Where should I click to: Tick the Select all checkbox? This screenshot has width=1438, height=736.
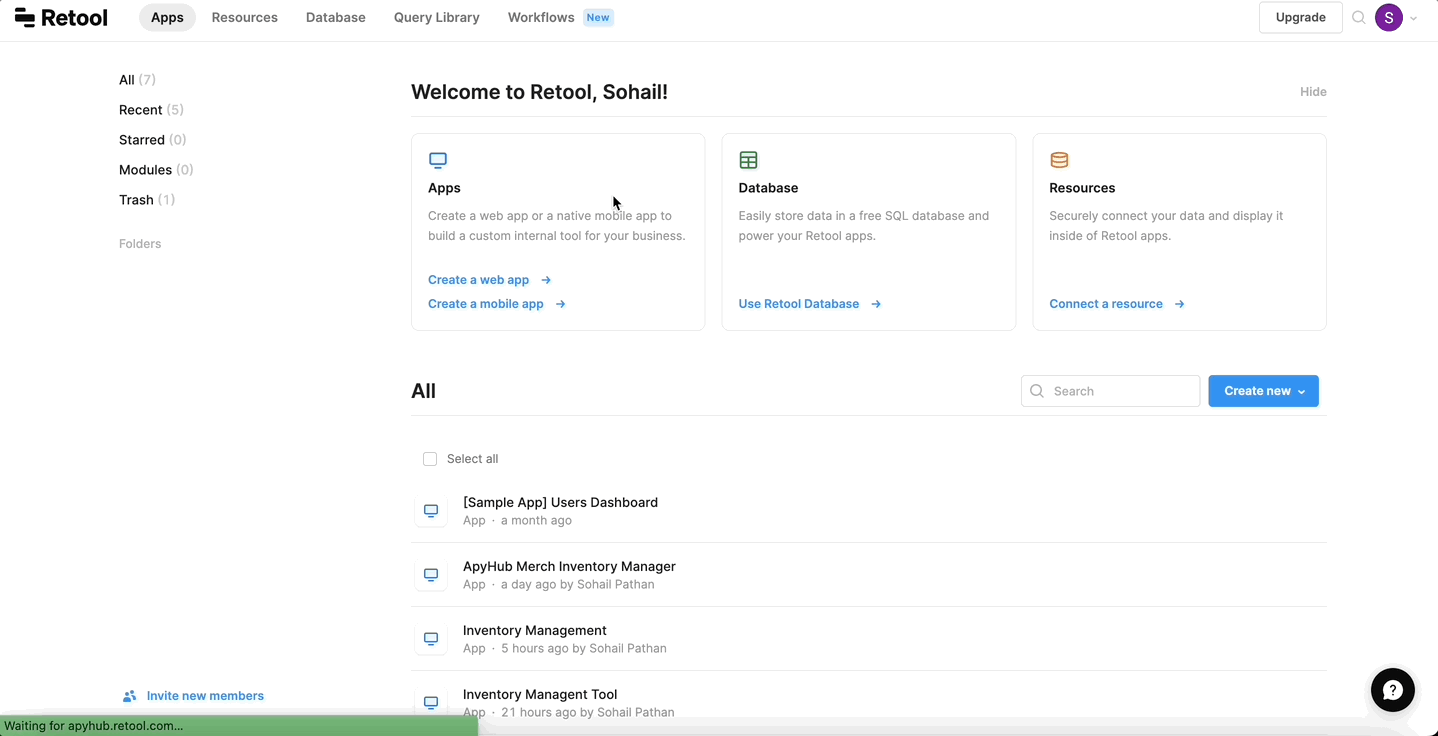(430, 459)
